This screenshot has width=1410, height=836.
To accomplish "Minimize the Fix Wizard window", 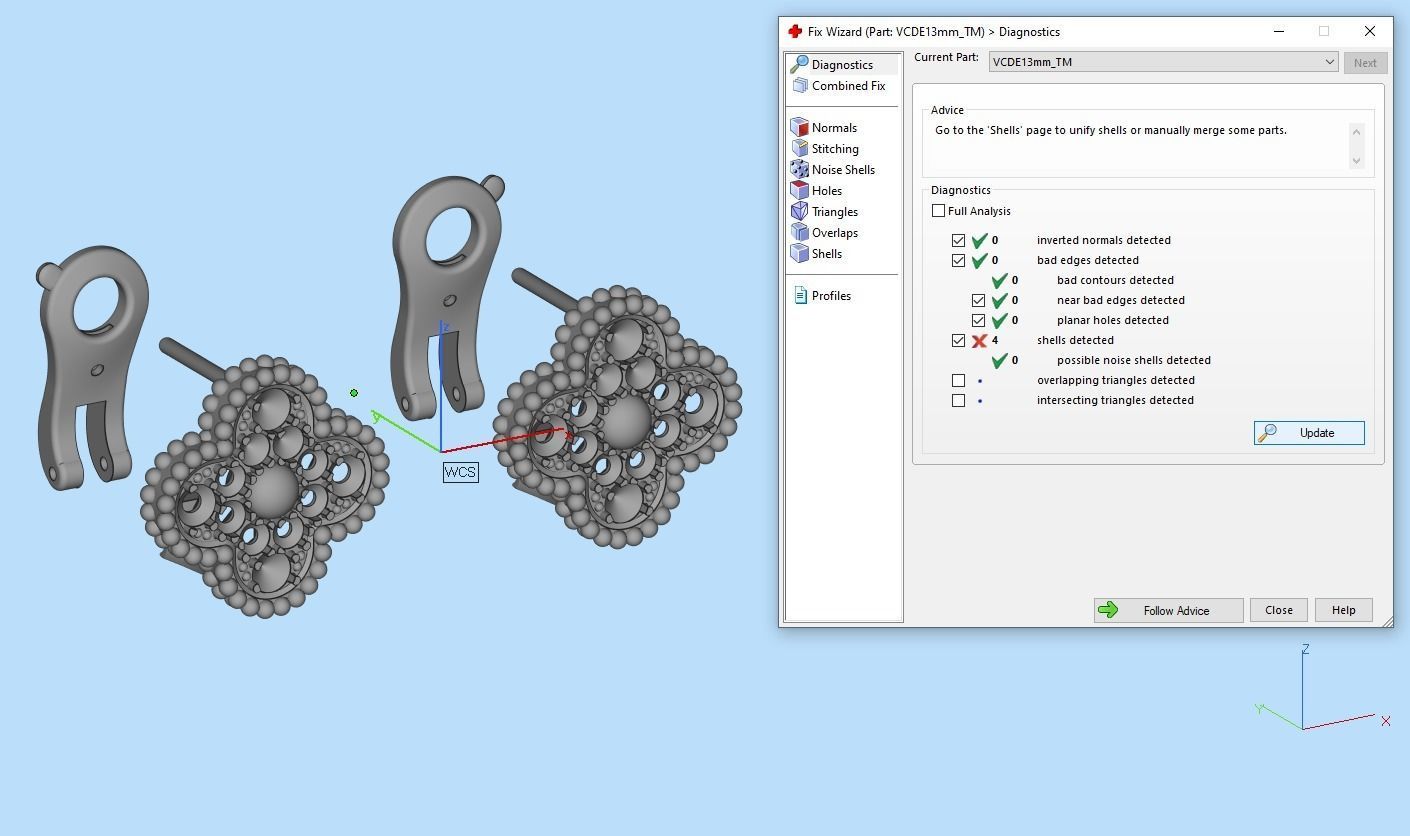I will point(1278,31).
